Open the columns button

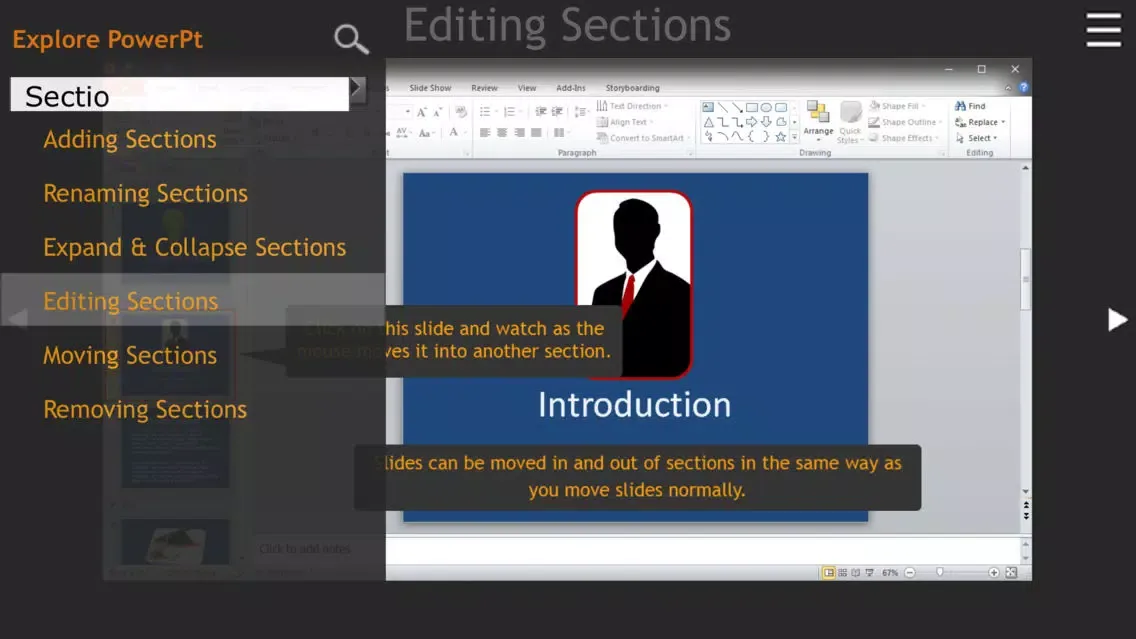(561, 133)
